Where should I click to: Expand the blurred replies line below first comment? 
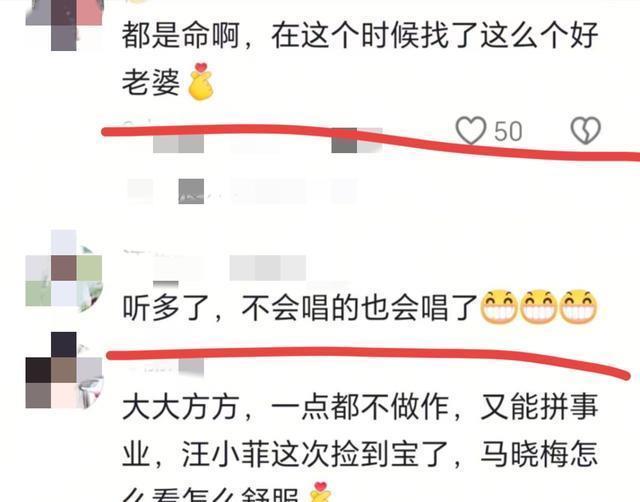(x=241, y=191)
